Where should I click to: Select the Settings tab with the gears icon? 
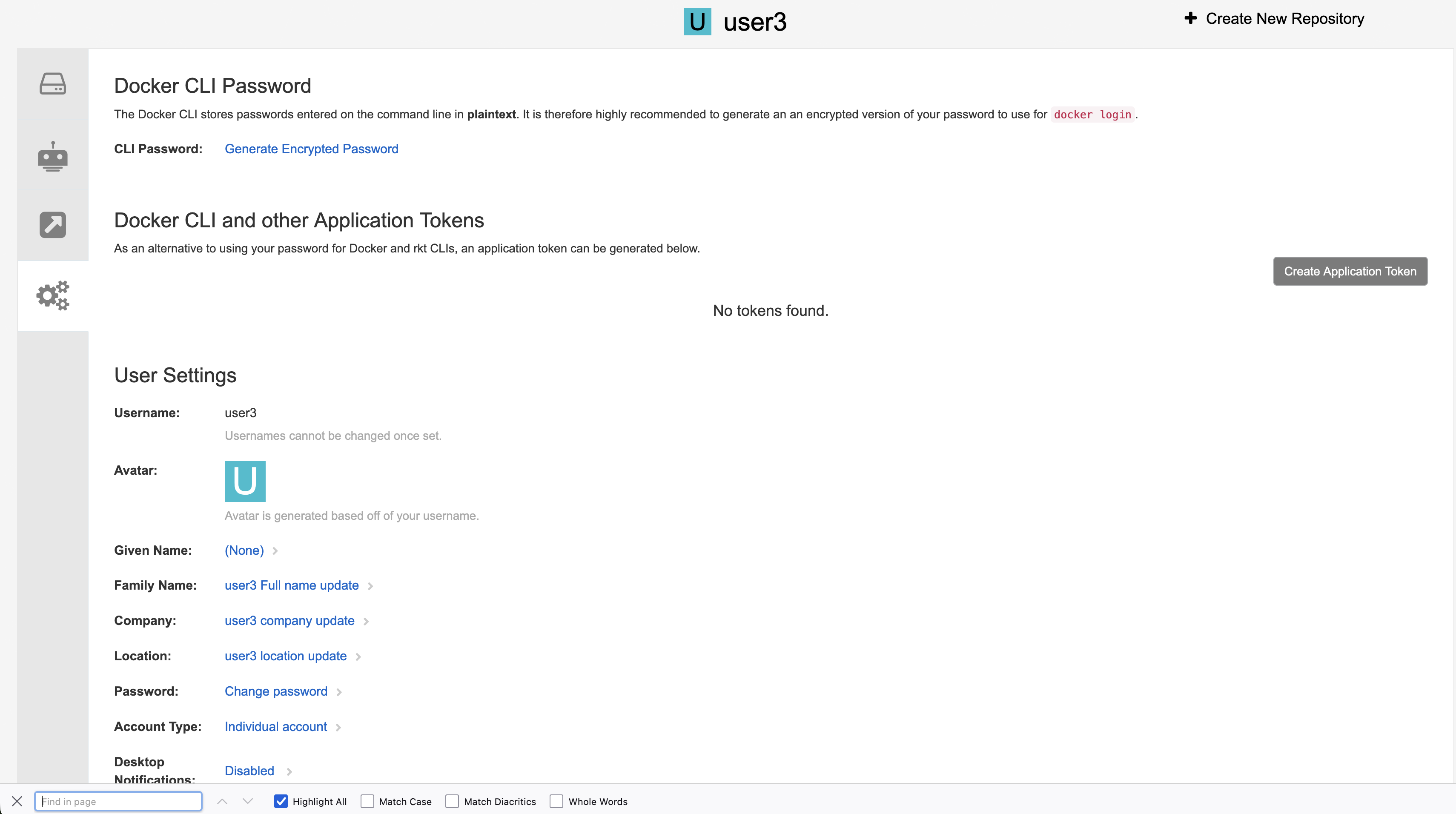52,295
